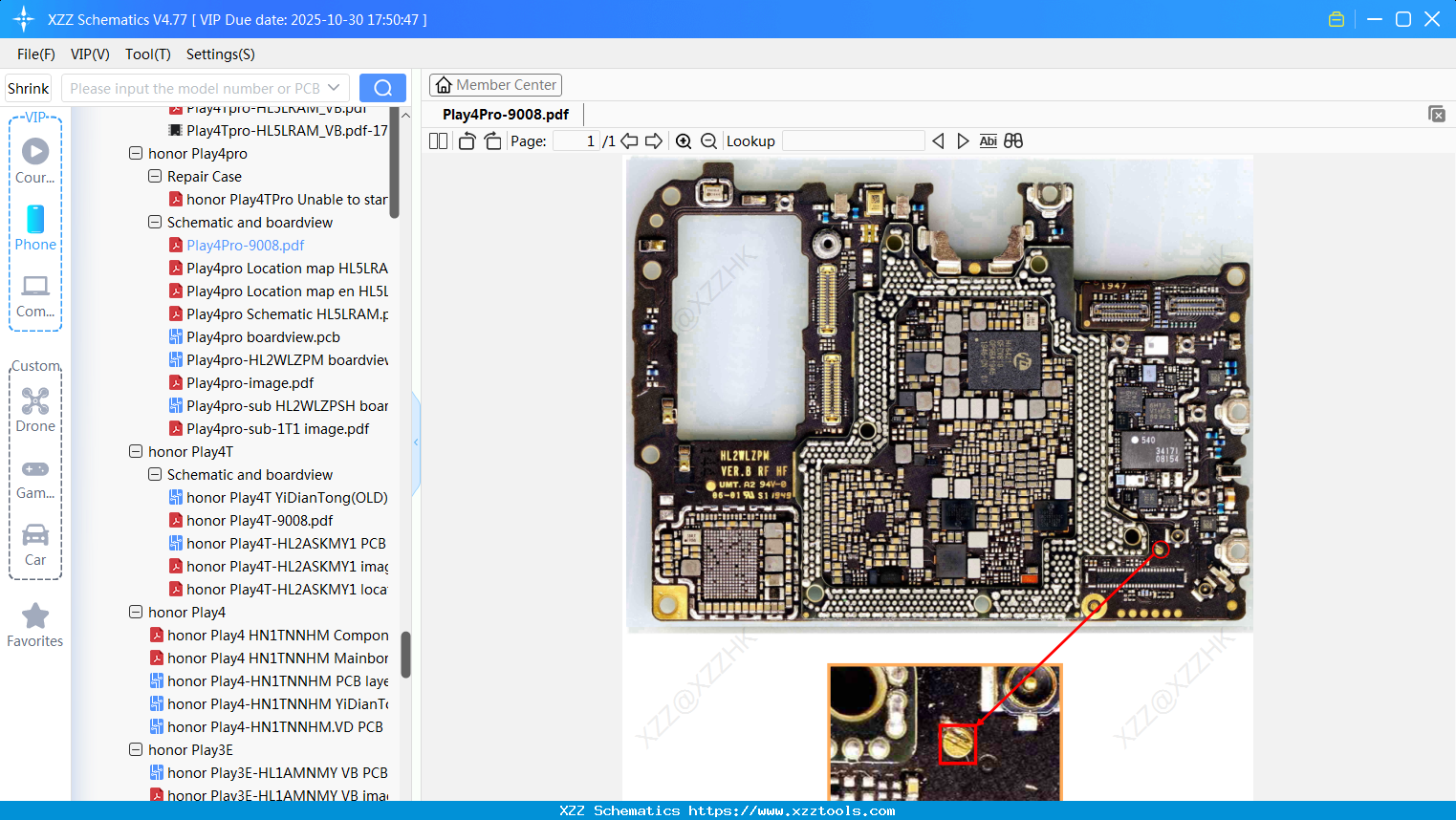The width and height of the screenshot is (1456, 820).
Task: Open the Game console category
Action: tap(35, 480)
